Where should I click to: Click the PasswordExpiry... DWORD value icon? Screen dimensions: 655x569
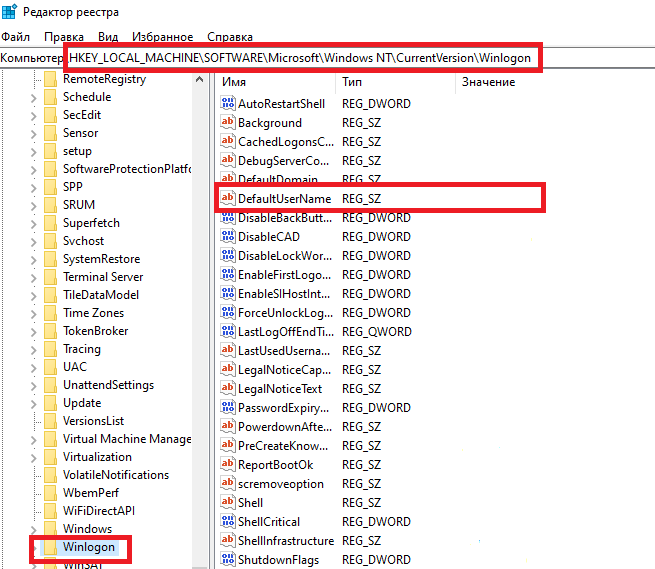[x=228, y=407]
